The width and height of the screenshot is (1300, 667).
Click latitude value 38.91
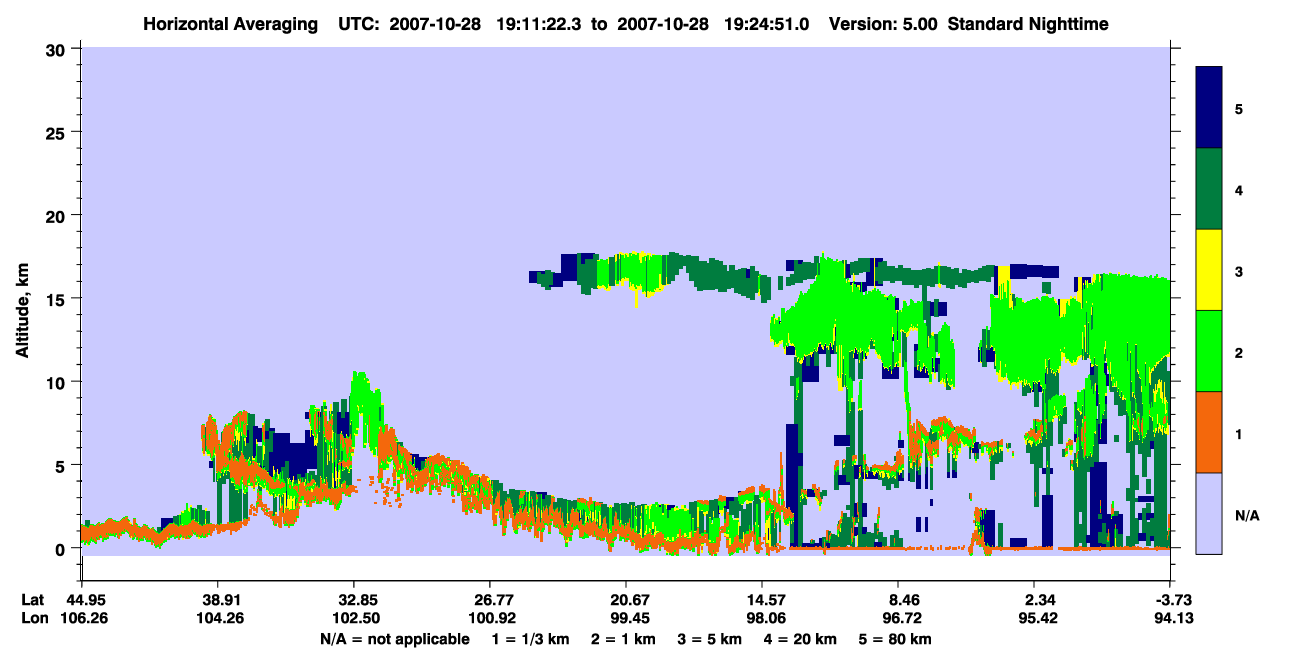217,600
